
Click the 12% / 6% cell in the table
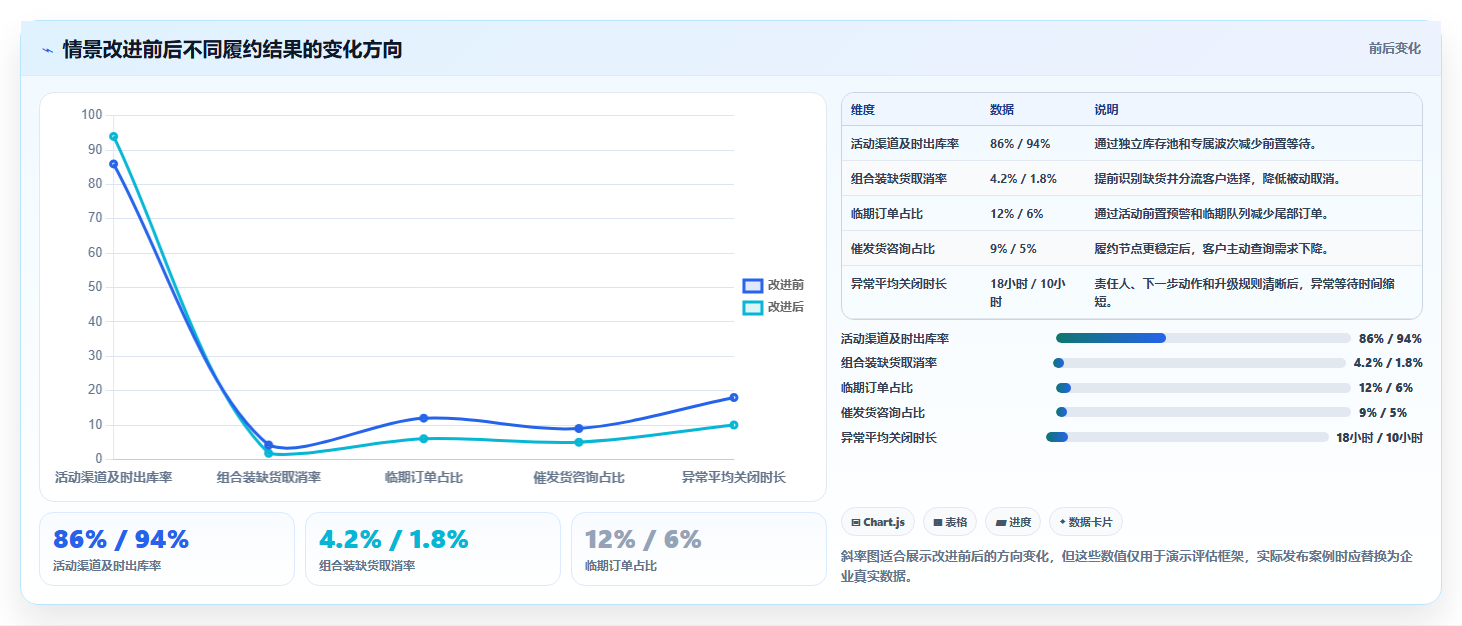click(1017, 214)
